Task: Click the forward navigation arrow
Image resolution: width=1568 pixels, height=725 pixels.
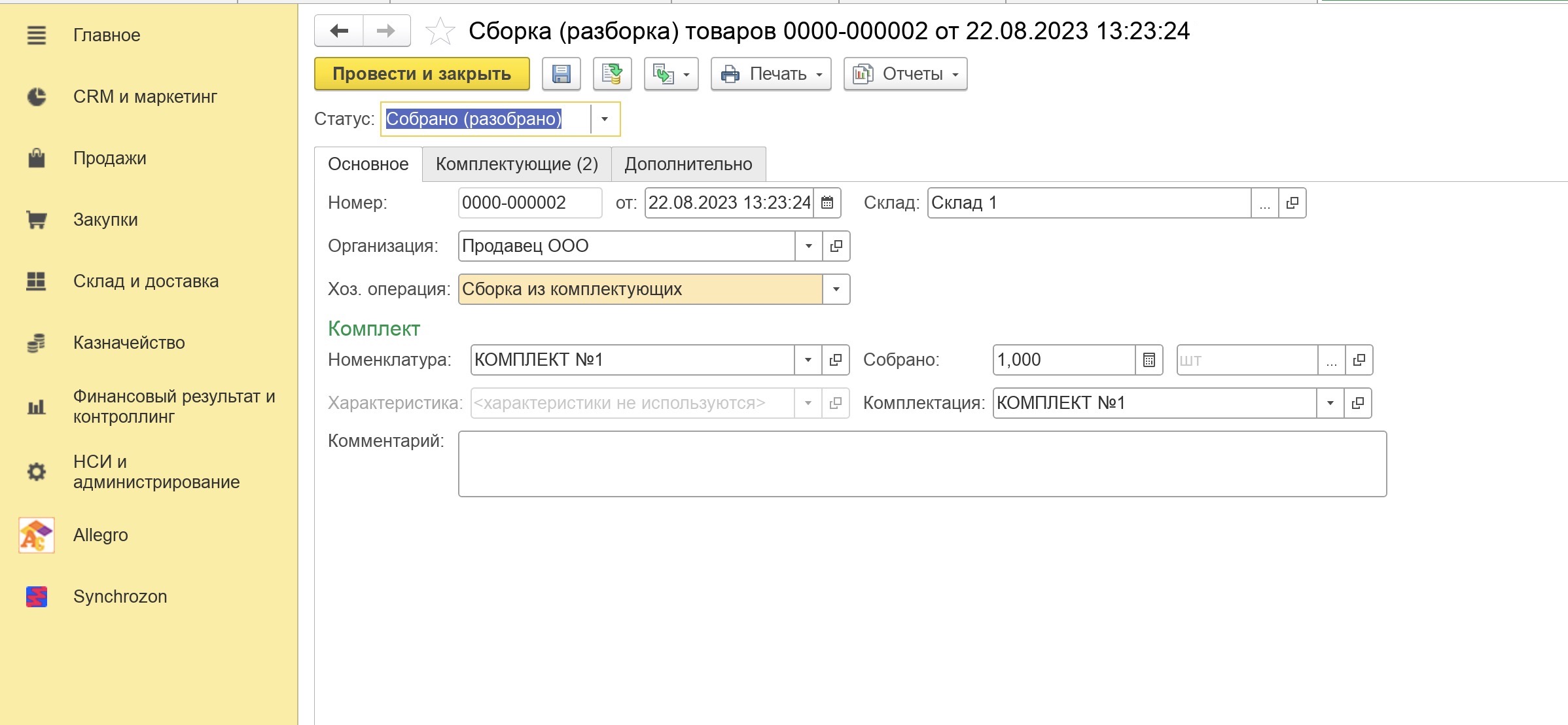Action: click(x=387, y=31)
